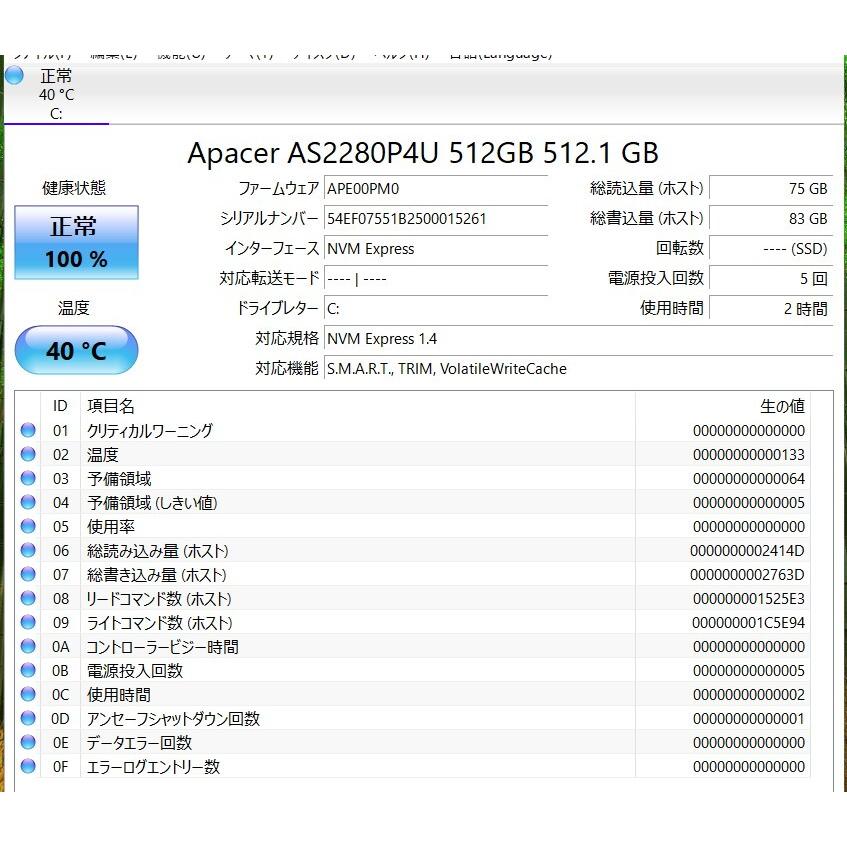847x847 pixels.
Task: Click raw value 00000000000002 for 使用時間
Action: 749,695
